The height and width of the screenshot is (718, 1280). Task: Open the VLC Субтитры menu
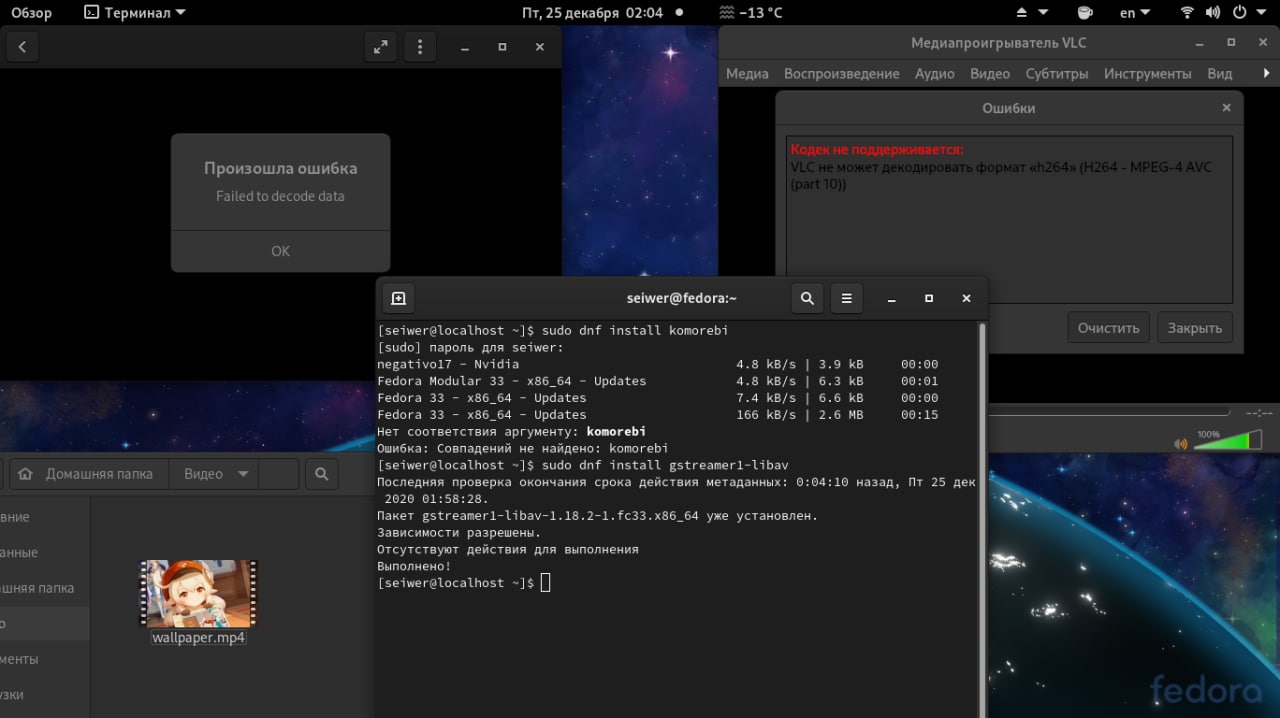(1057, 73)
